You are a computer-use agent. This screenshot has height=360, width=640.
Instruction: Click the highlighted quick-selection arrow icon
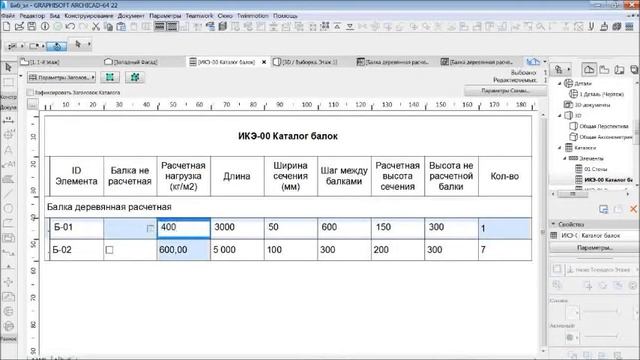[x=56, y=46]
